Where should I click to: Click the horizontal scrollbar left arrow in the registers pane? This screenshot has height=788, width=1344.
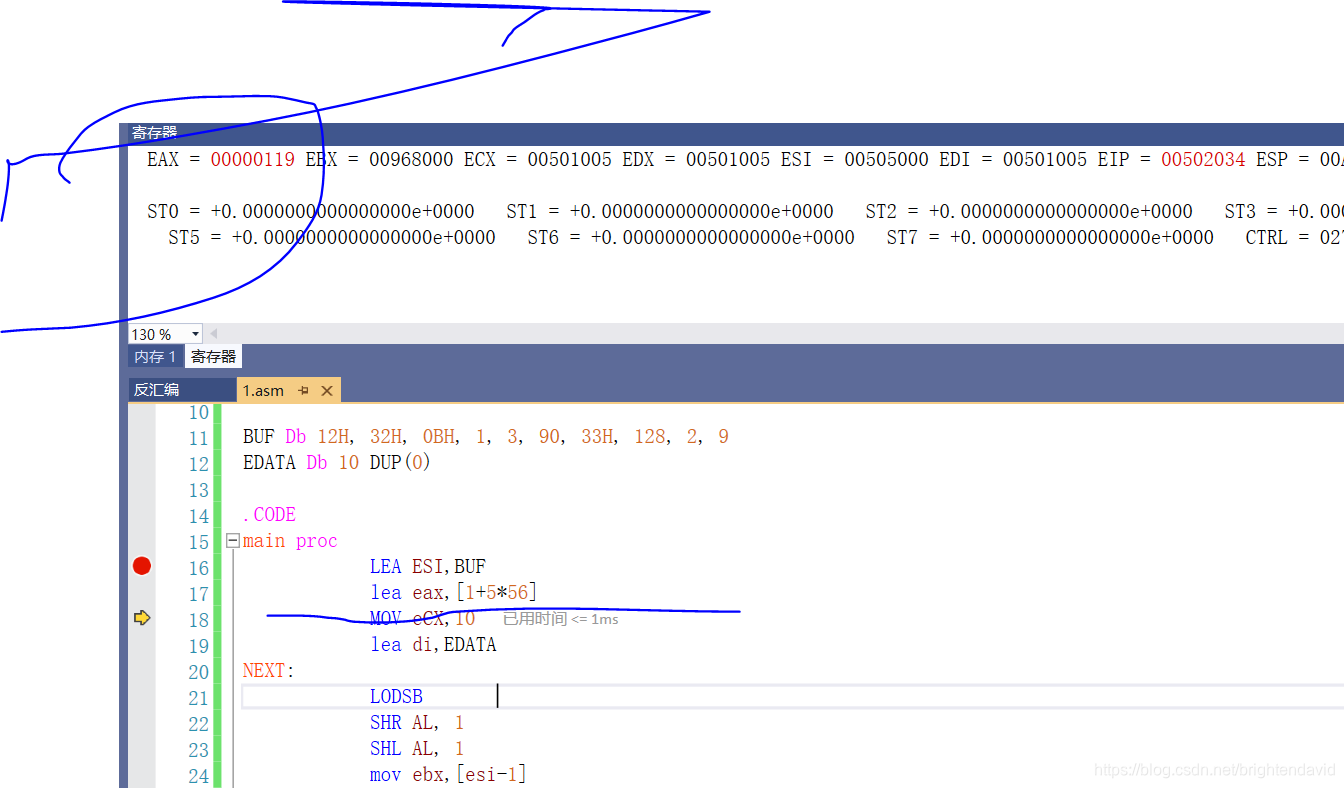[213, 334]
